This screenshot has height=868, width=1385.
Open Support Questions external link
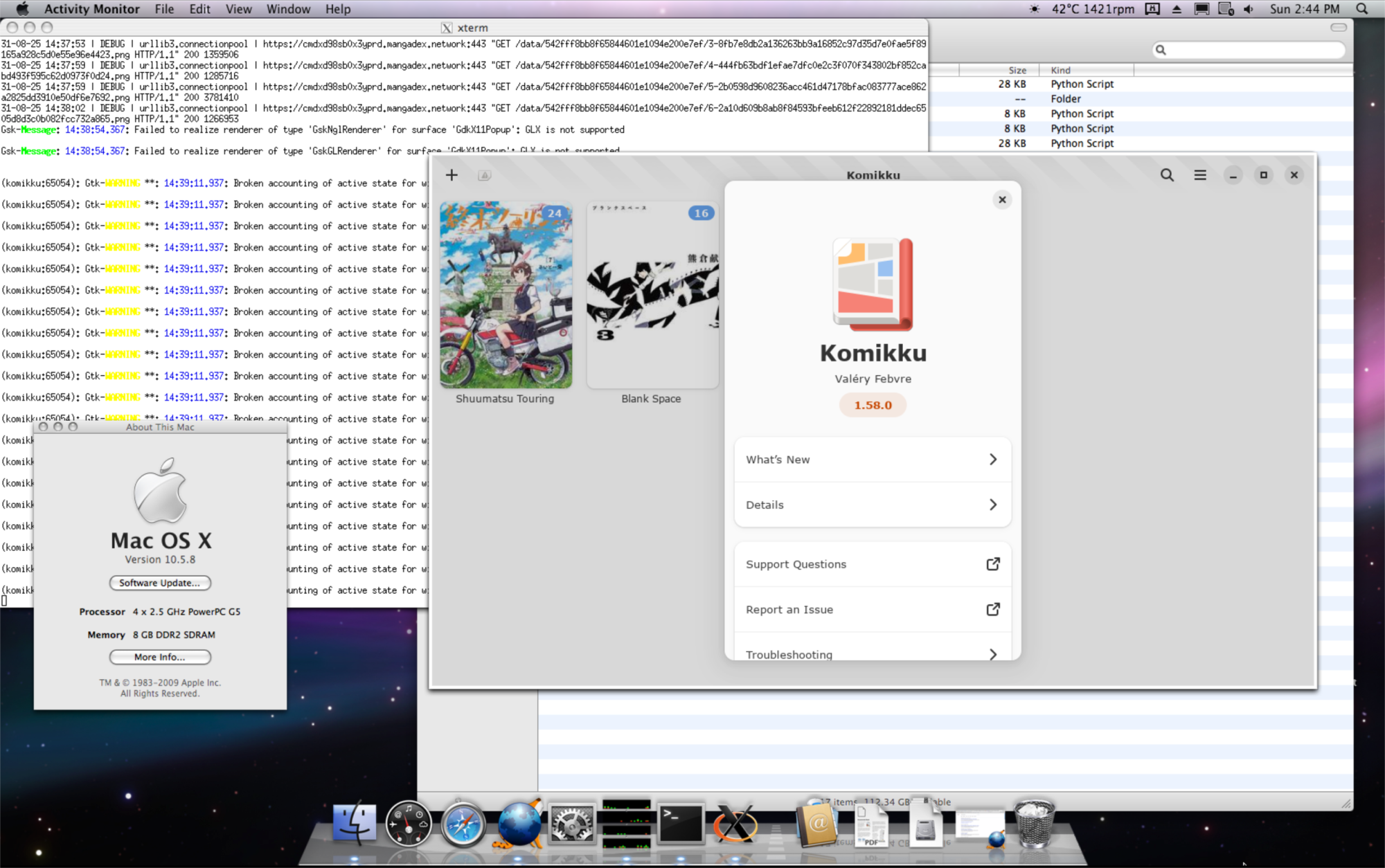coord(872,564)
